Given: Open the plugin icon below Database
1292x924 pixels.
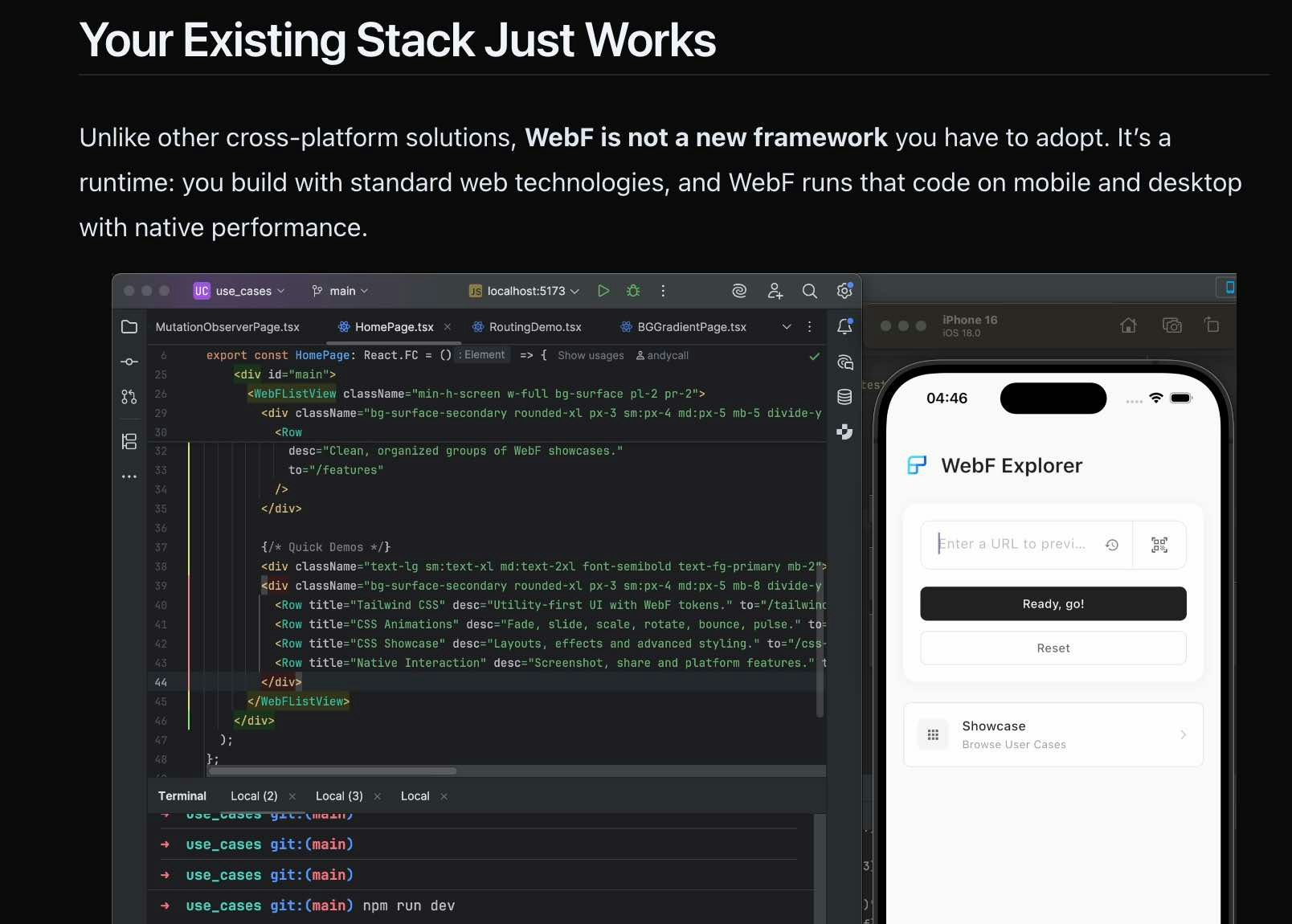Looking at the screenshot, I should click(x=844, y=432).
